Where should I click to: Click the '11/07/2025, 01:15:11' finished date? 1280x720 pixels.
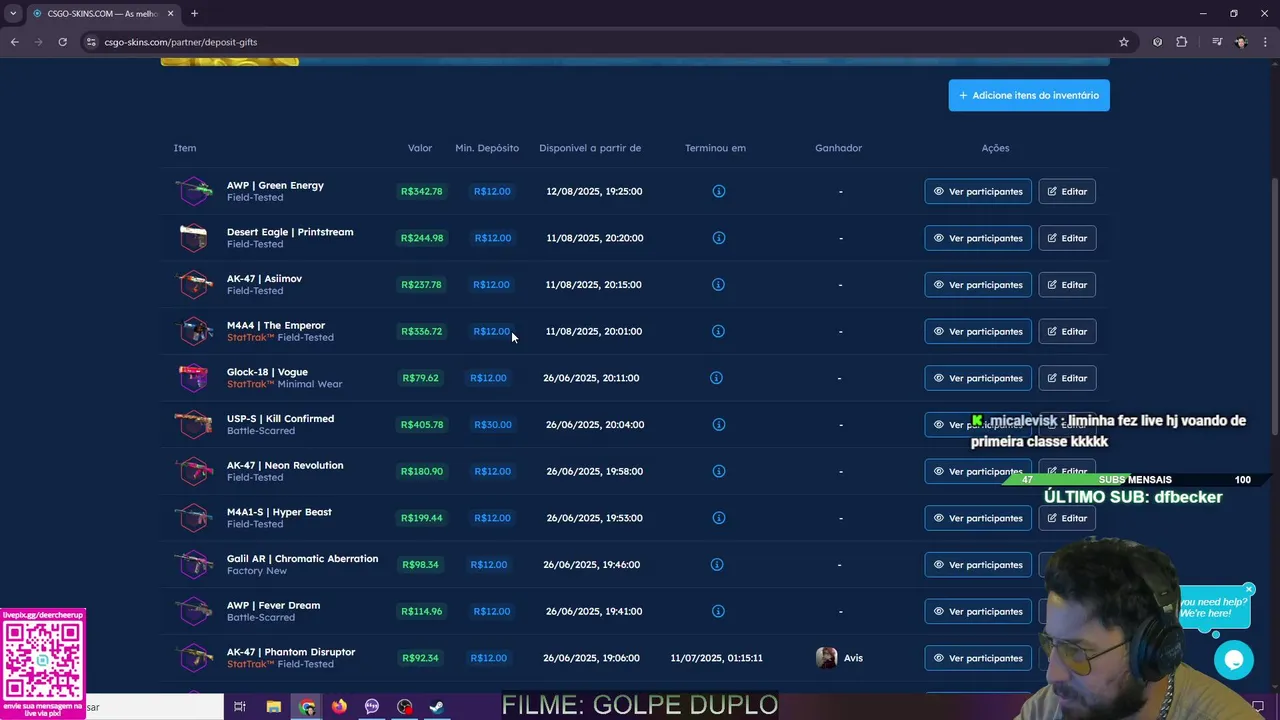[x=716, y=658]
